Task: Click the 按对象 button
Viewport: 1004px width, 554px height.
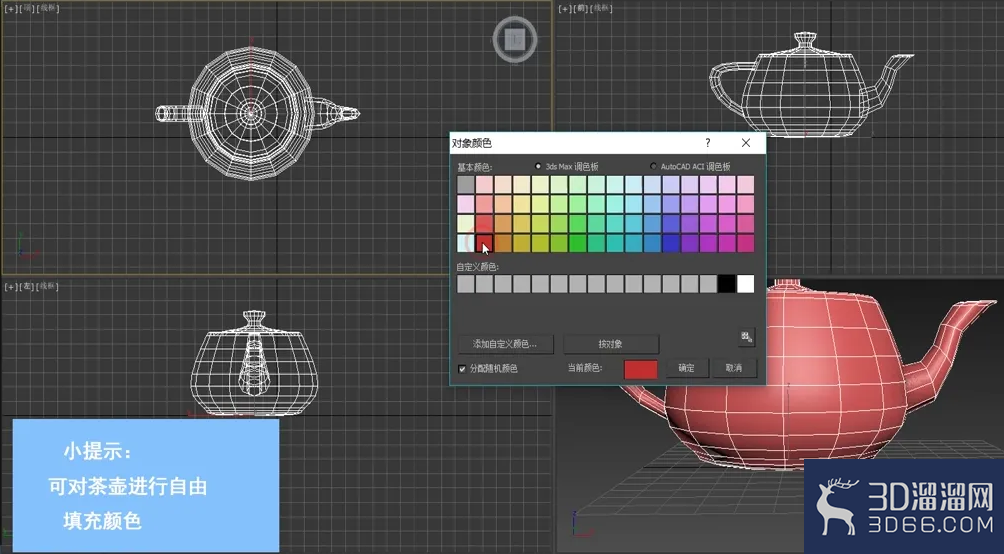Action: point(610,344)
